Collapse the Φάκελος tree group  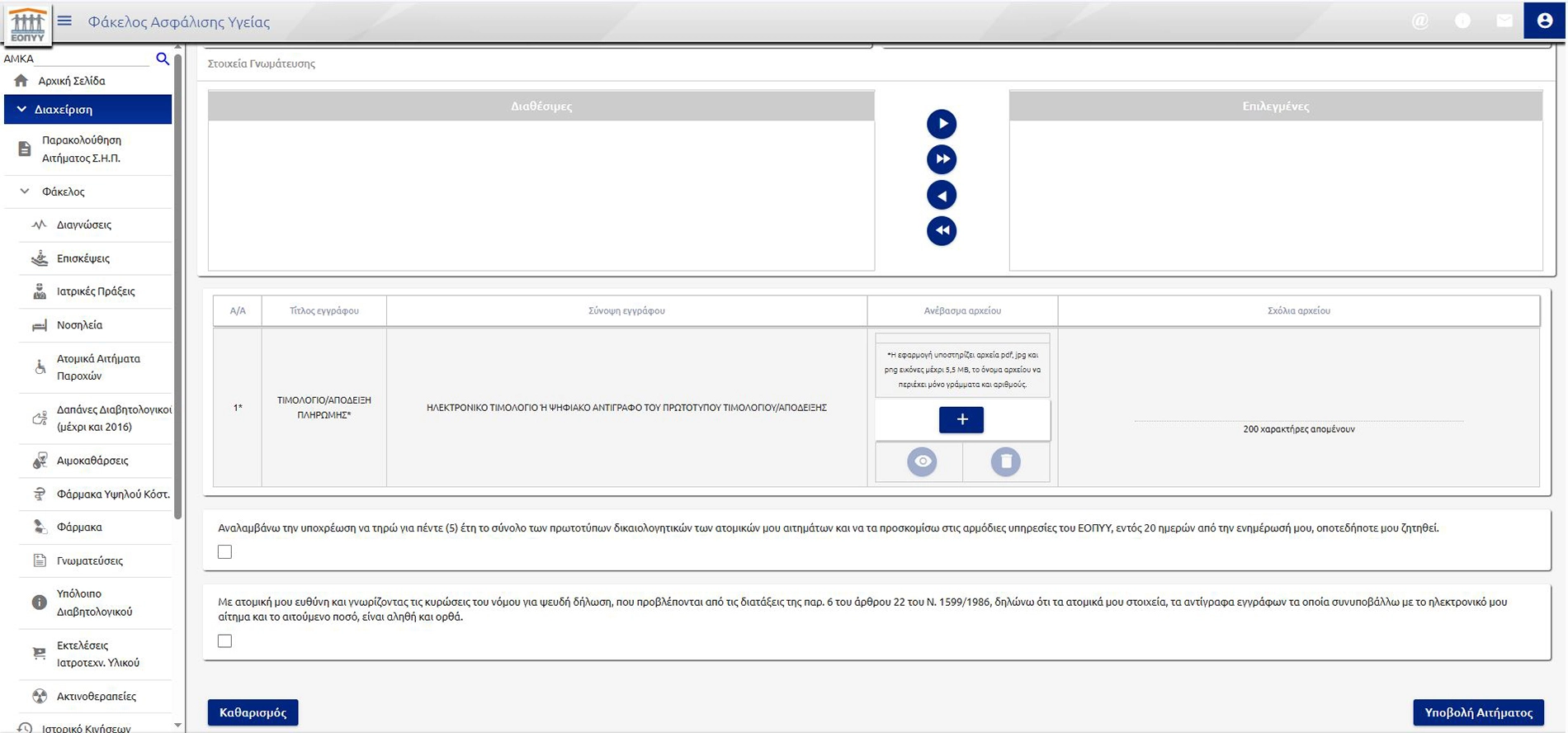point(26,192)
